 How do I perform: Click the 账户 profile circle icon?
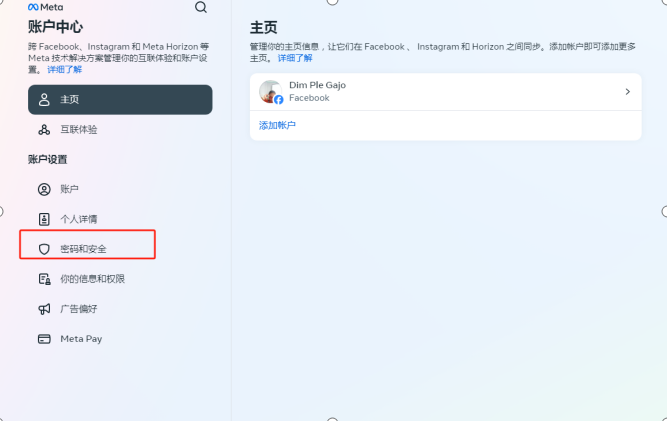(44, 189)
